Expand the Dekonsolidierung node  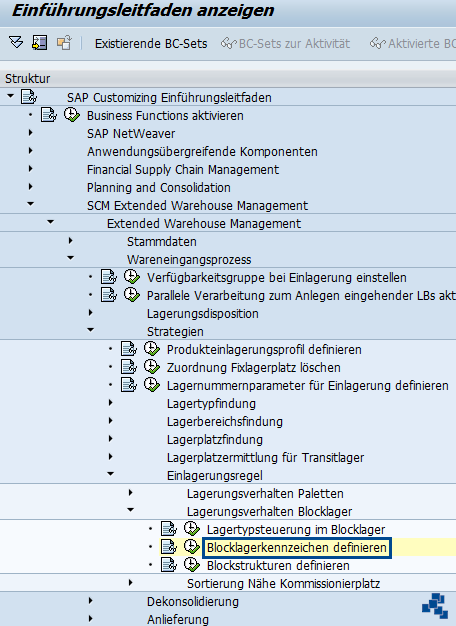(91, 600)
